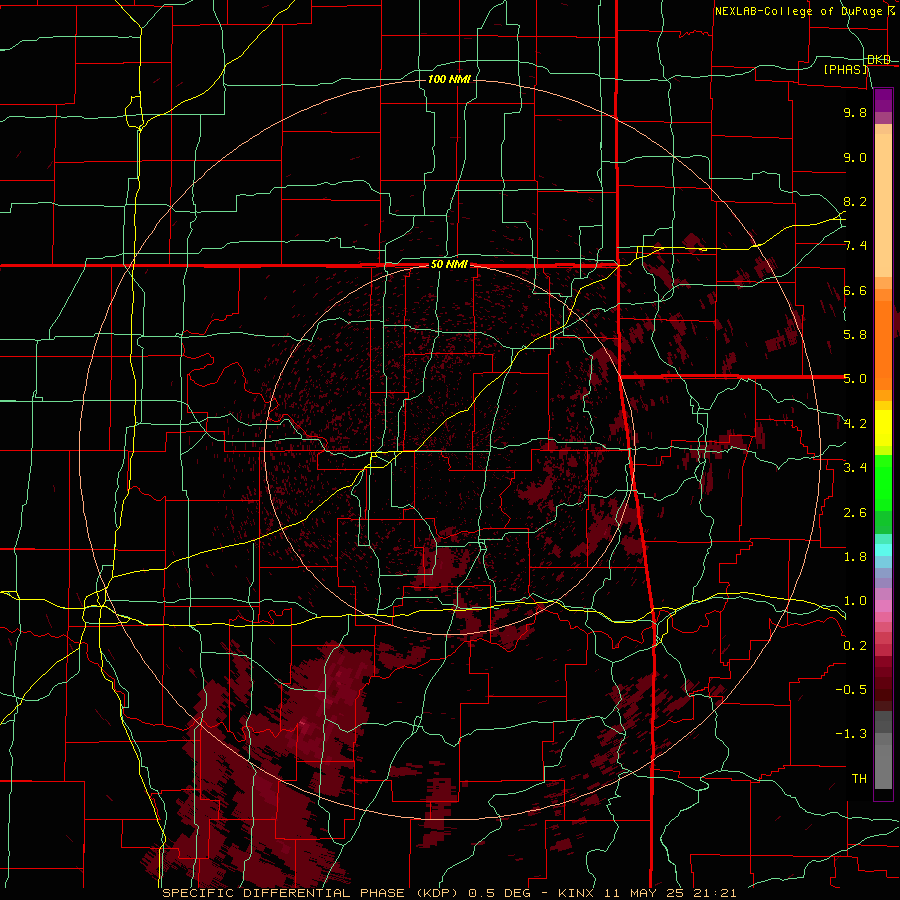Click the 5.8 value on the color scale

pos(855,335)
